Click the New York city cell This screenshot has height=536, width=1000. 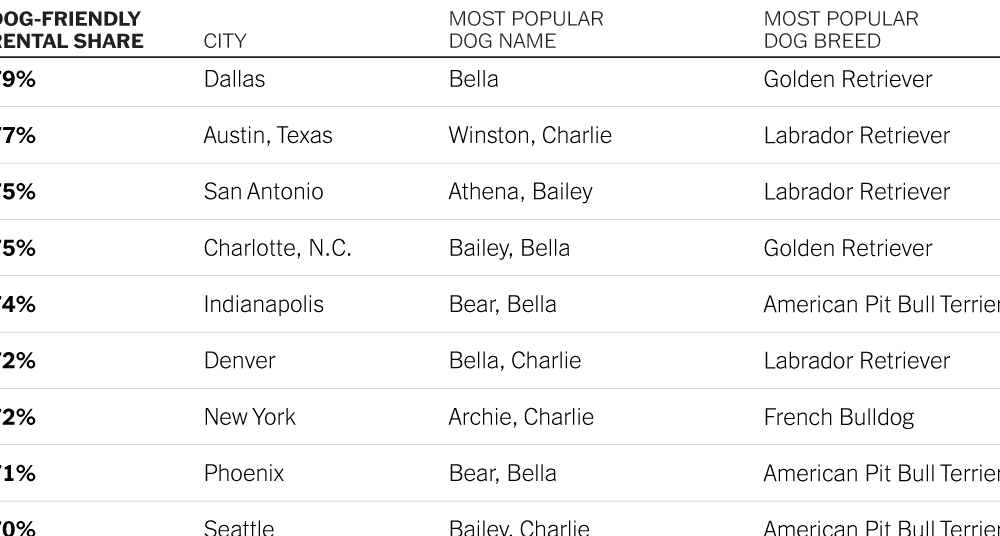pos(249,417)
